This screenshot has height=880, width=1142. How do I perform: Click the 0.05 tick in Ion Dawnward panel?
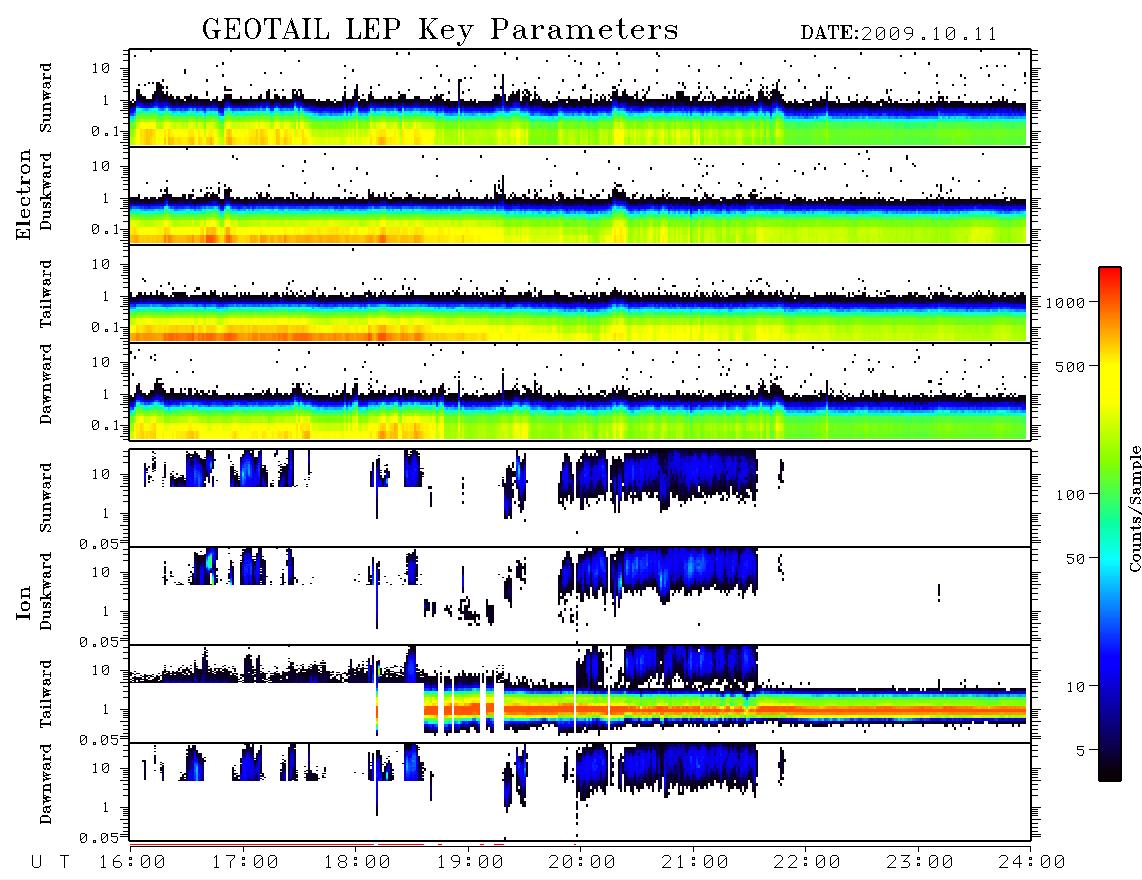[98, 838]
